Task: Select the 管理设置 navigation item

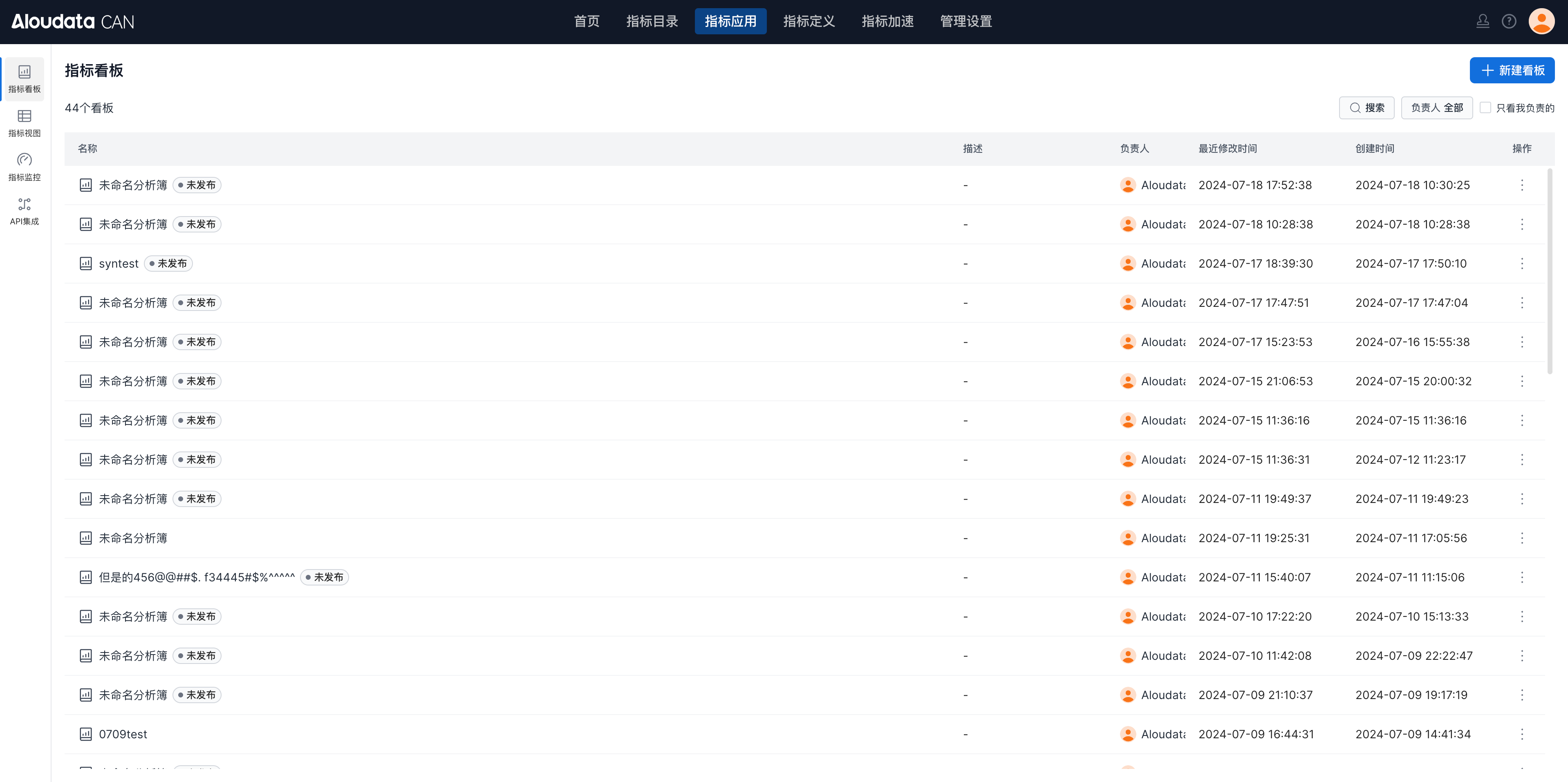Action: pos(965,22)
